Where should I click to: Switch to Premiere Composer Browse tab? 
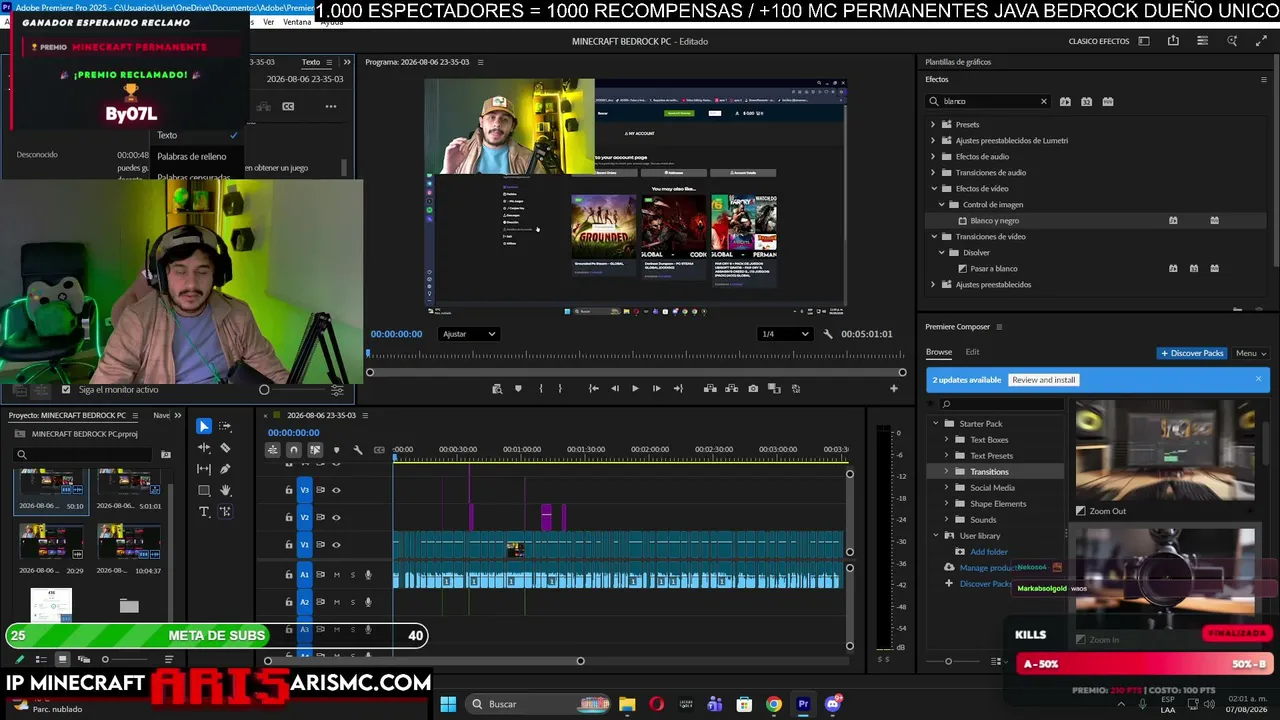tap(938, 352)
